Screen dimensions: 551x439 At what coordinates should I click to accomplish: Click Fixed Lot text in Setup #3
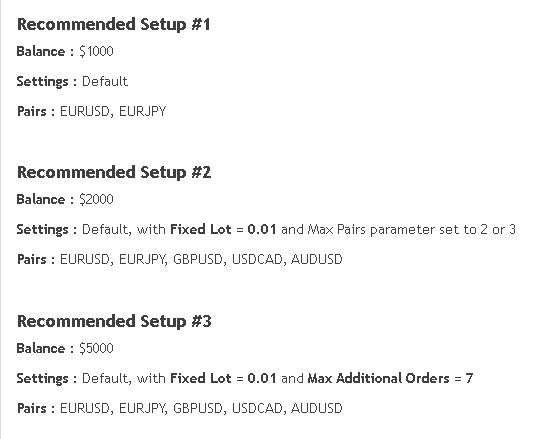pyautogui.click(x=201, y=379)
